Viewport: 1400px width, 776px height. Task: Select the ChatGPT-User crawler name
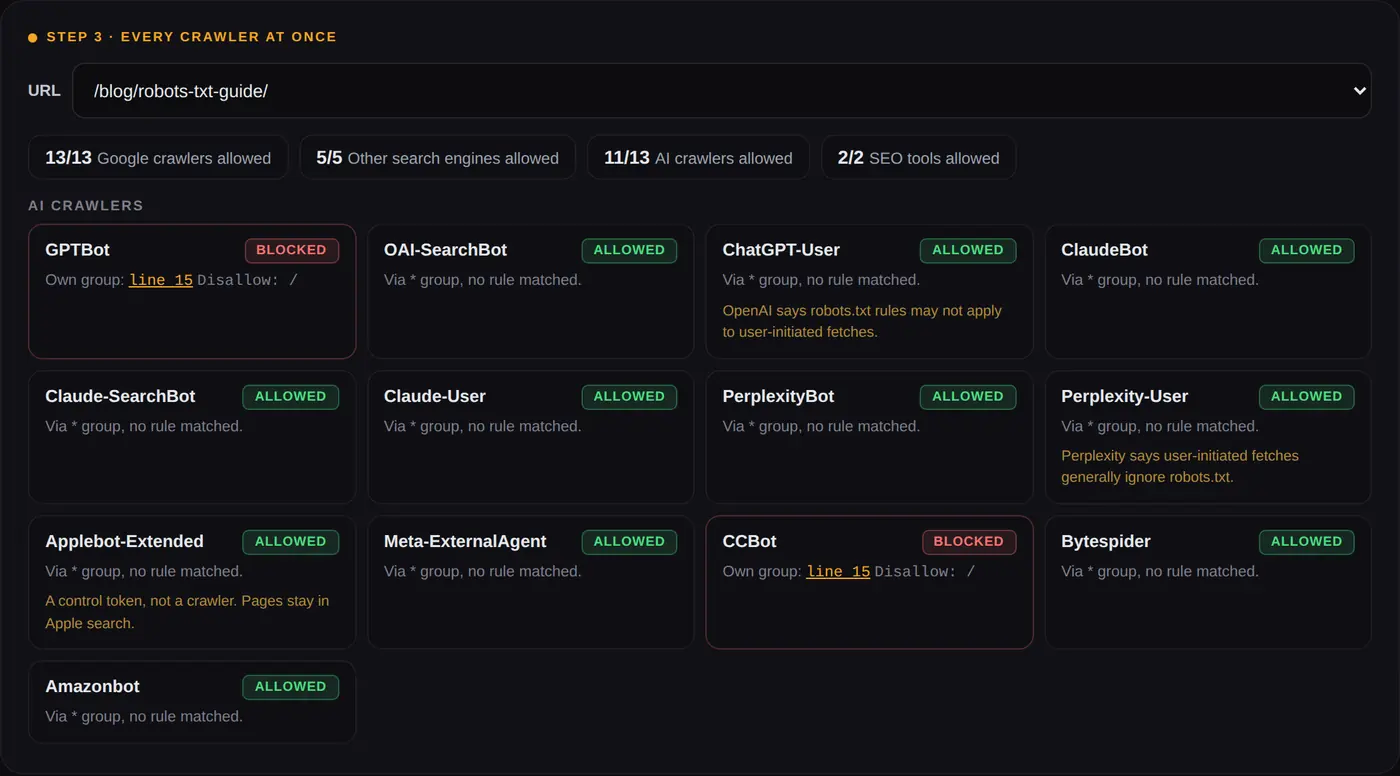[781, 250]
